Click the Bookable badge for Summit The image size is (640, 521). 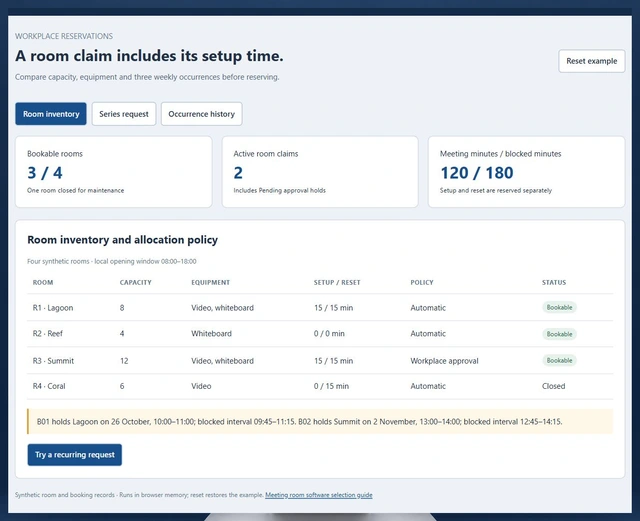[x=559, y=361]
